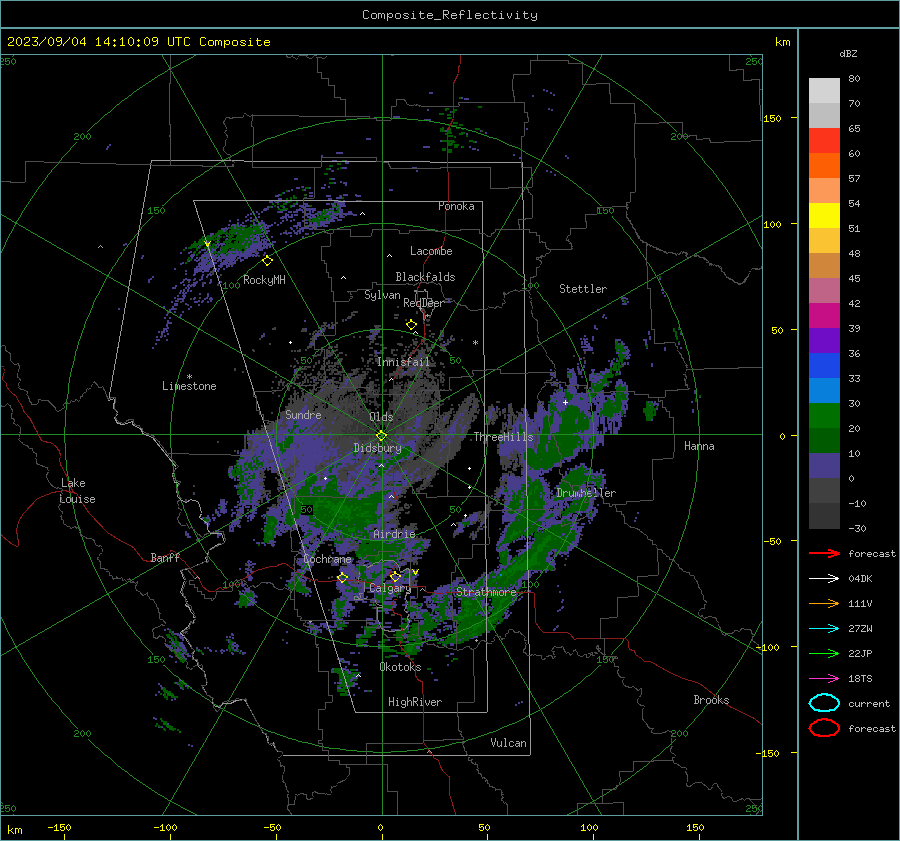Click the Calgary city label
Image resolution: width=900 pixels, height=841 pixels.
tap(390, 588)
